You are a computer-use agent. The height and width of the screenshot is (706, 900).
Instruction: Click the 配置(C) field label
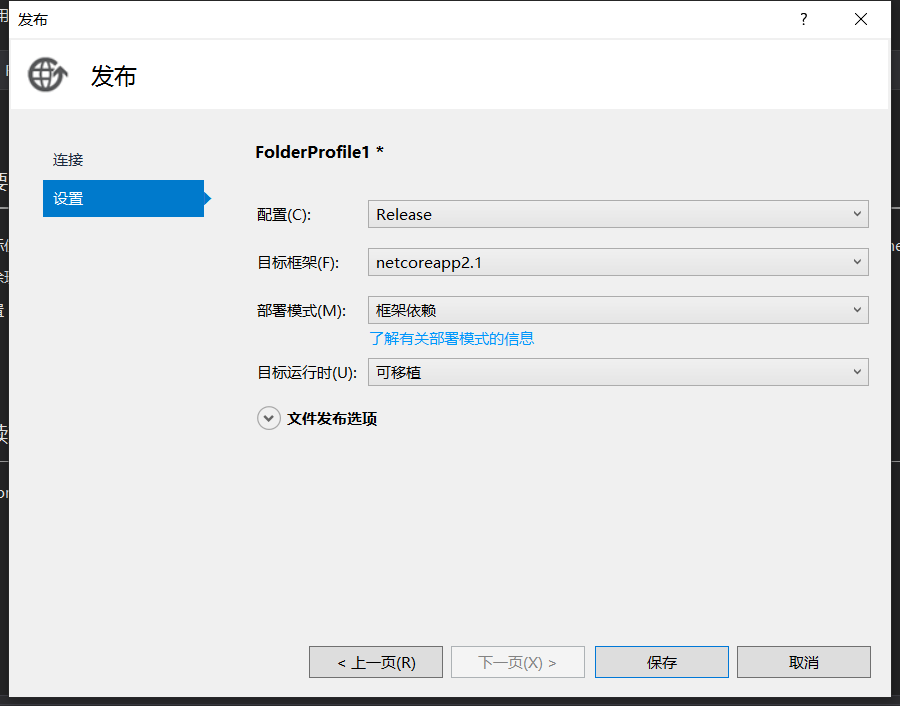pyautogui.click(x=284, y=215)
